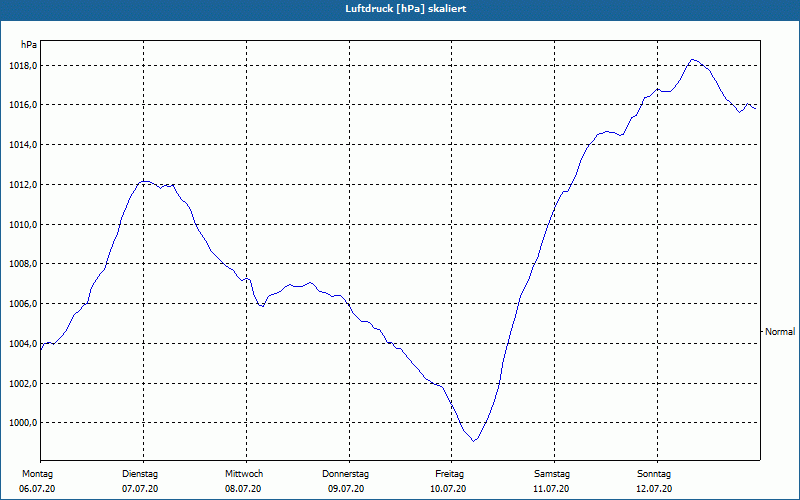Click the 'Samstag' day label
800x500 pixels.
pyautogui.click(x=552, y=474)
